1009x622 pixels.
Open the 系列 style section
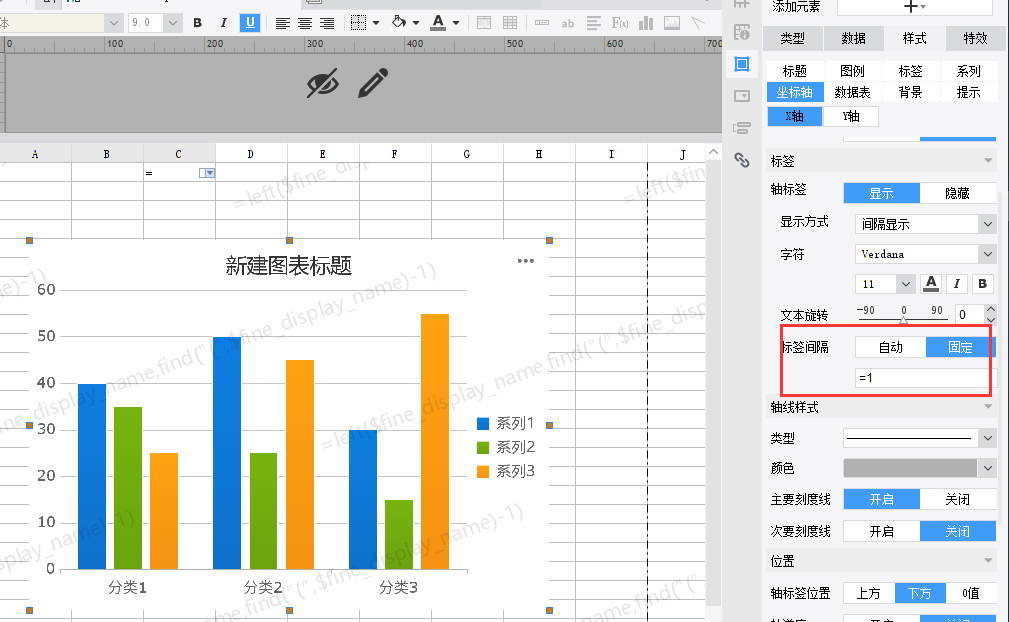[x=968, y=71]
